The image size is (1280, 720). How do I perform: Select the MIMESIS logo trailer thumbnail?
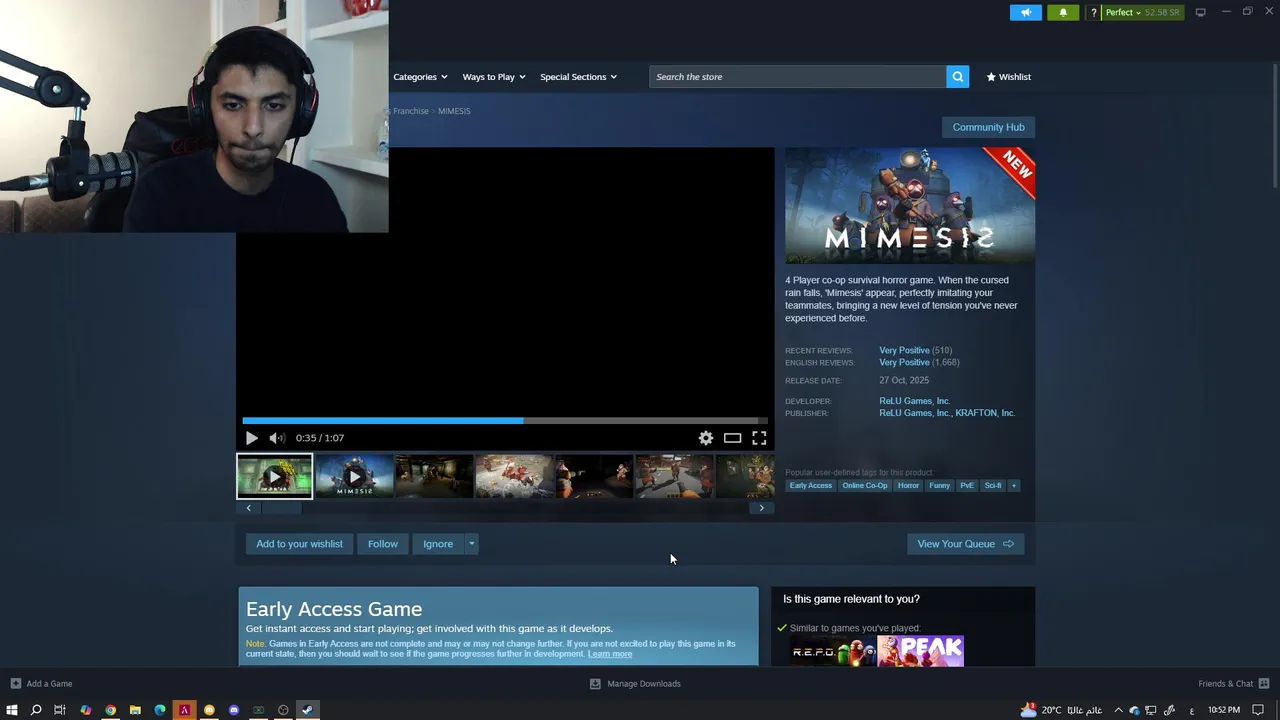(354, 476)
